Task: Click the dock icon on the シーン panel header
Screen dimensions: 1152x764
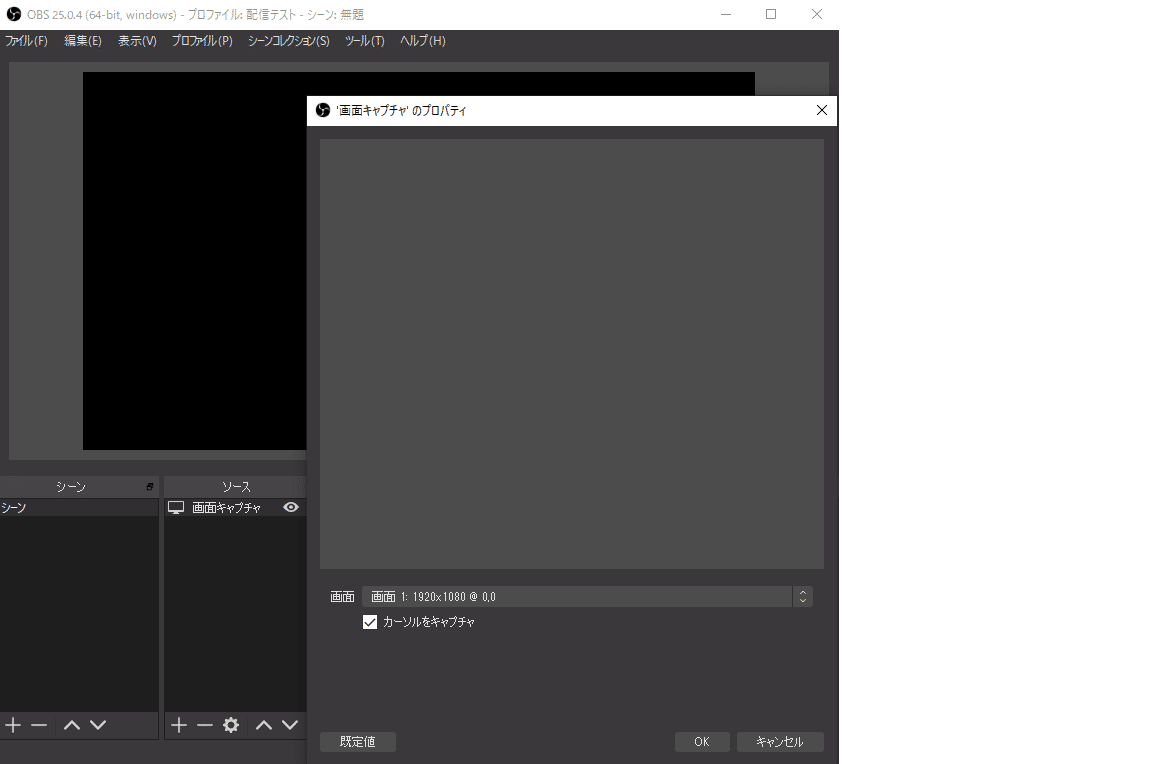Action: coord(148,485)
